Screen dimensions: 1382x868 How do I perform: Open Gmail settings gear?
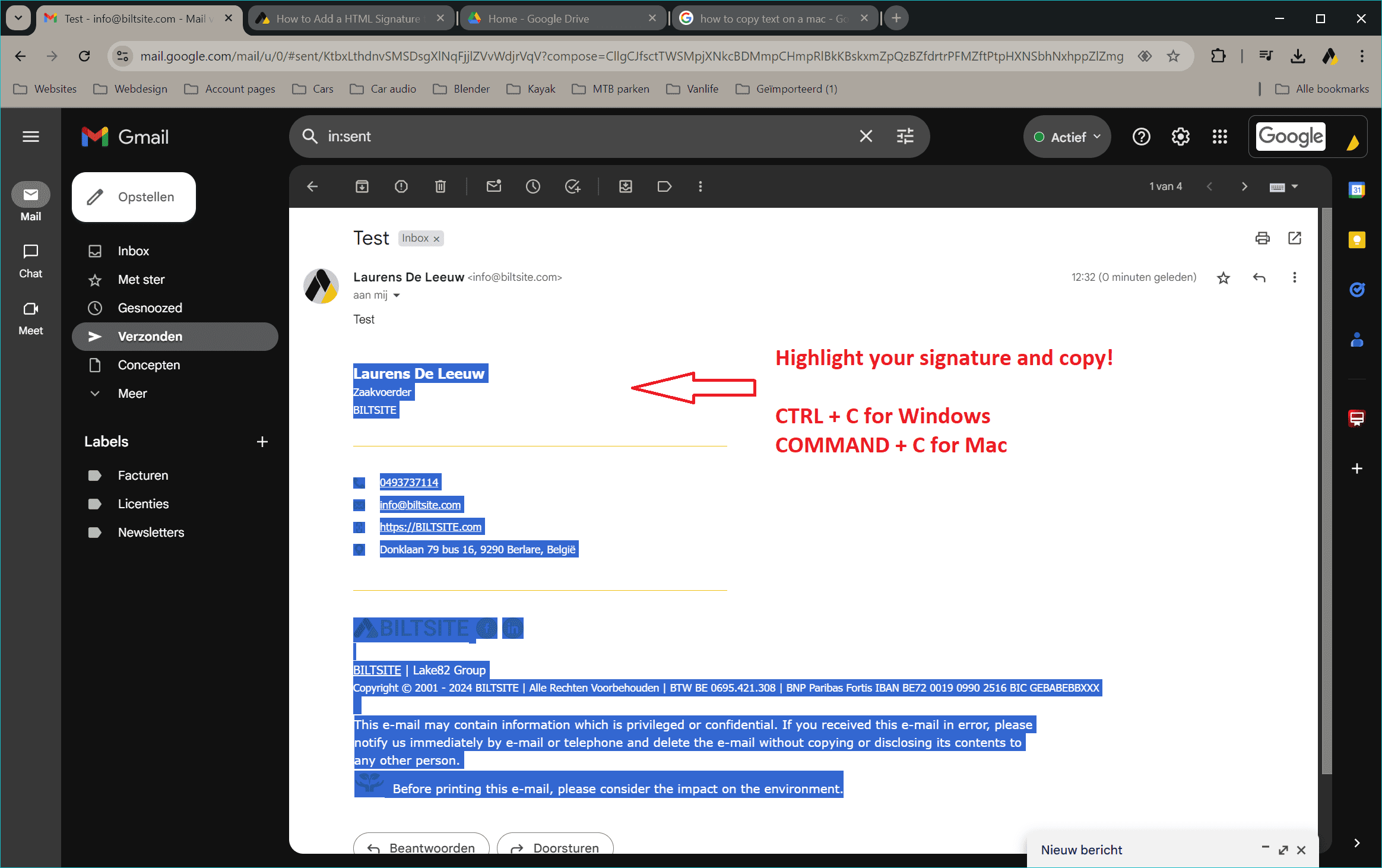tap(1181, 137)
